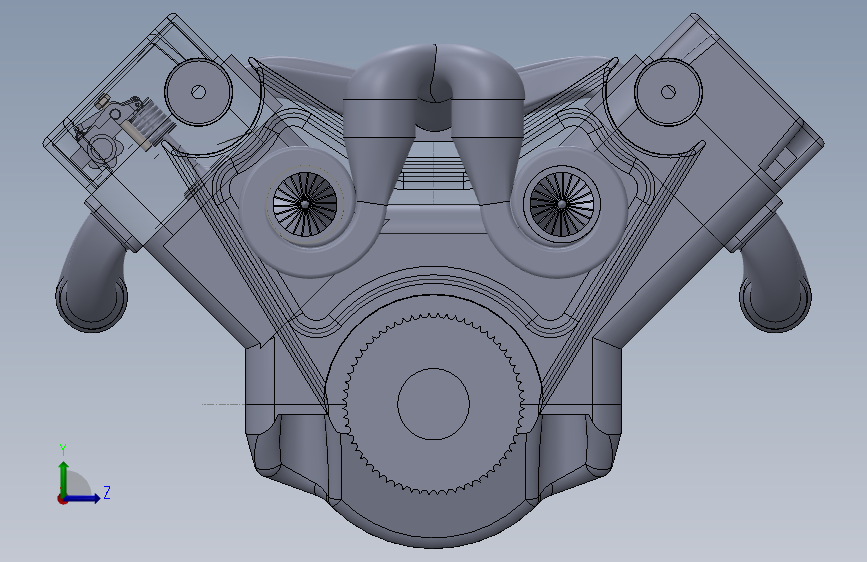Click the blue Z axis arrow of the triad
Image resolution: width=867 pixels, height=562 pixels.
[83, 498]
